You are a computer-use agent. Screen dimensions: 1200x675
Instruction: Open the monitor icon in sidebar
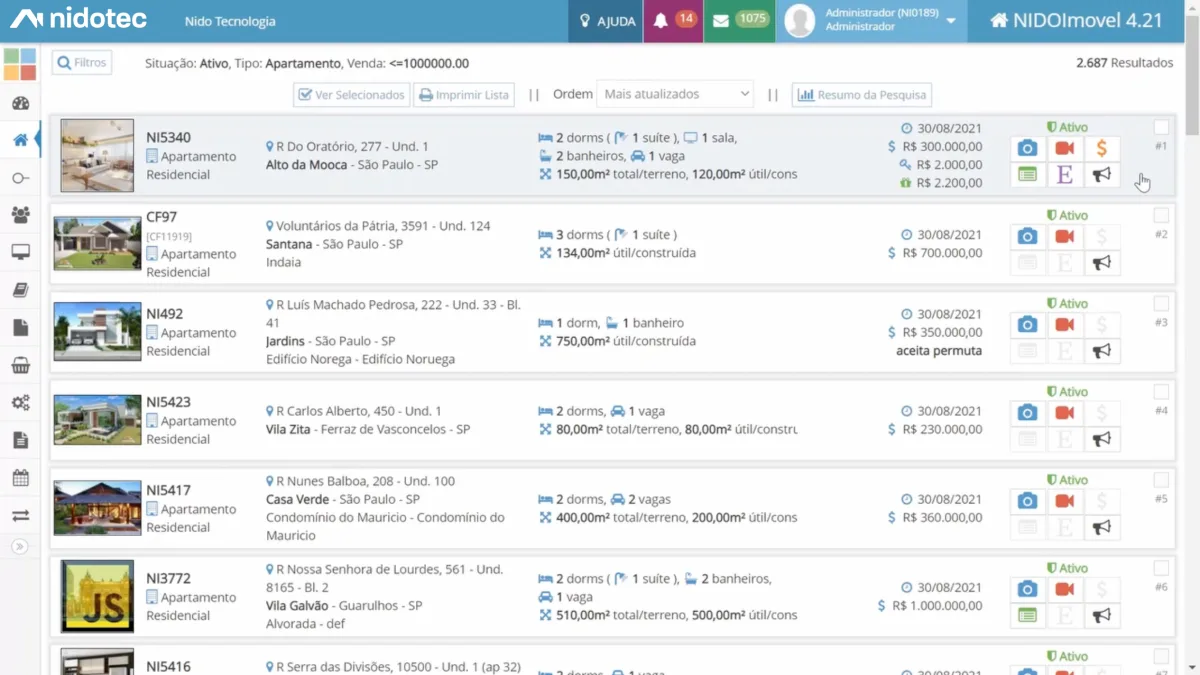pyautogui.click(x=20, y=252)
